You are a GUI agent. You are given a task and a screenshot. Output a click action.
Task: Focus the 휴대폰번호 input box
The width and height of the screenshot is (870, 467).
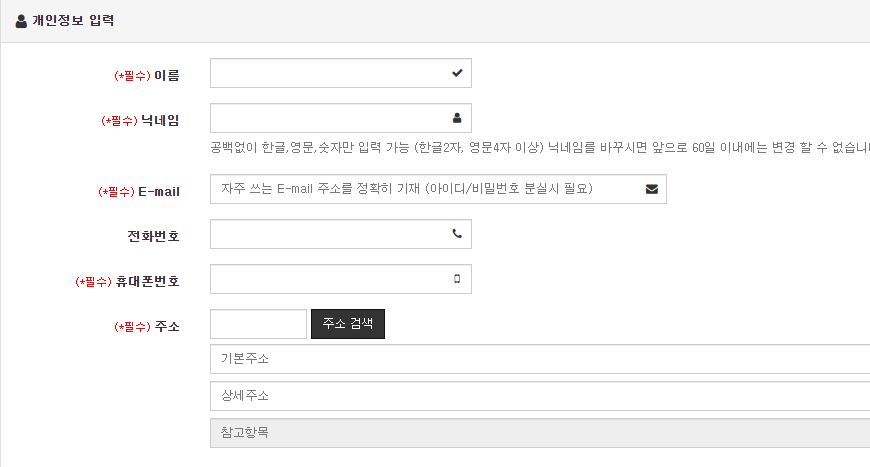[x=328, y=279]
